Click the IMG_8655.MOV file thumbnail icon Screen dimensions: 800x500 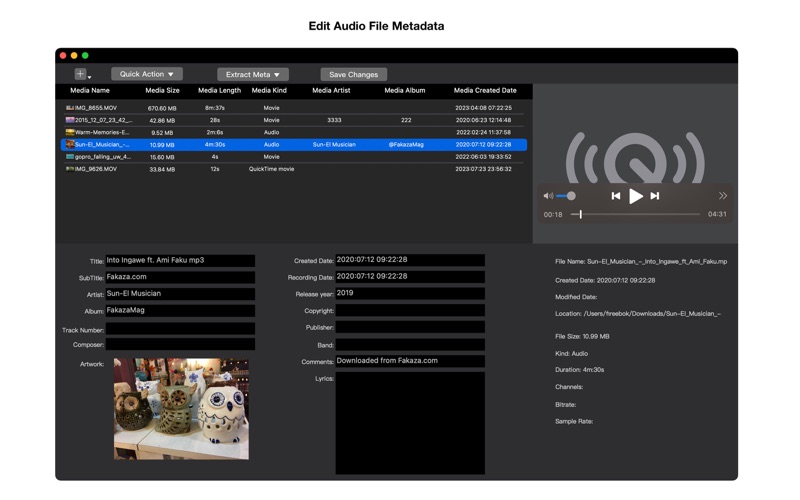pyautogui.click(x=70, y=108)
